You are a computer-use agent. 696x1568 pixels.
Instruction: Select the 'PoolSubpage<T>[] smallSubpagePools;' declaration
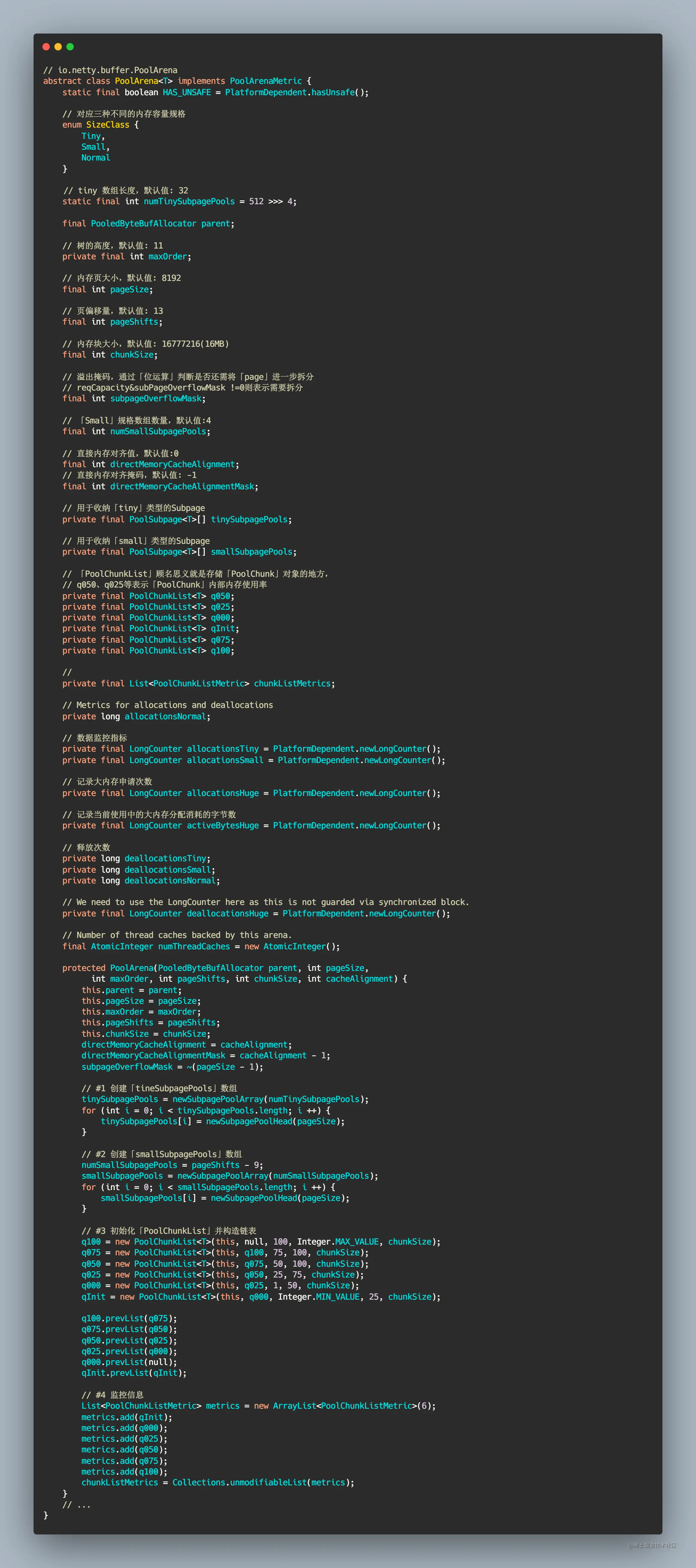(180, 552)
